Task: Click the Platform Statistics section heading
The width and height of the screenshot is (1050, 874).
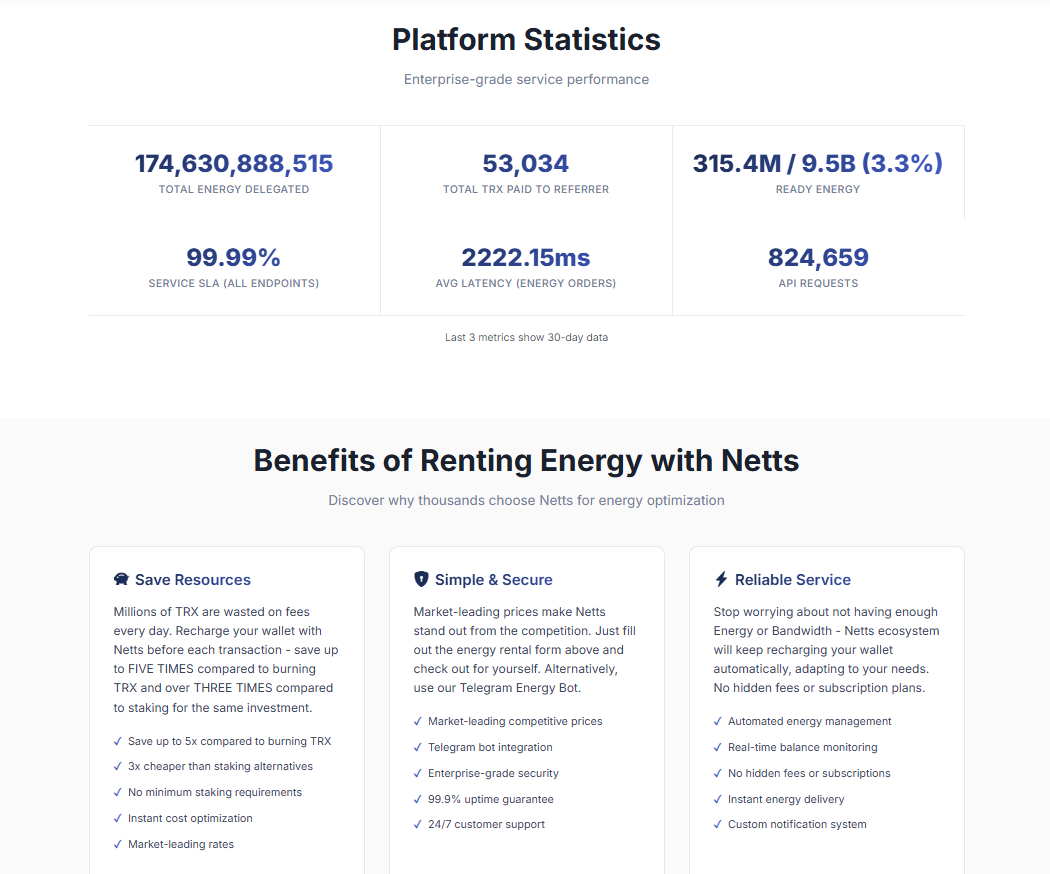Action: point(526,40)
